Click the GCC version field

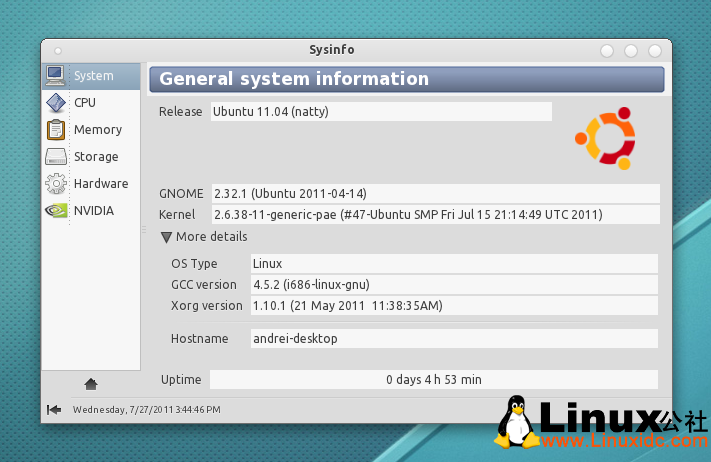453,284
